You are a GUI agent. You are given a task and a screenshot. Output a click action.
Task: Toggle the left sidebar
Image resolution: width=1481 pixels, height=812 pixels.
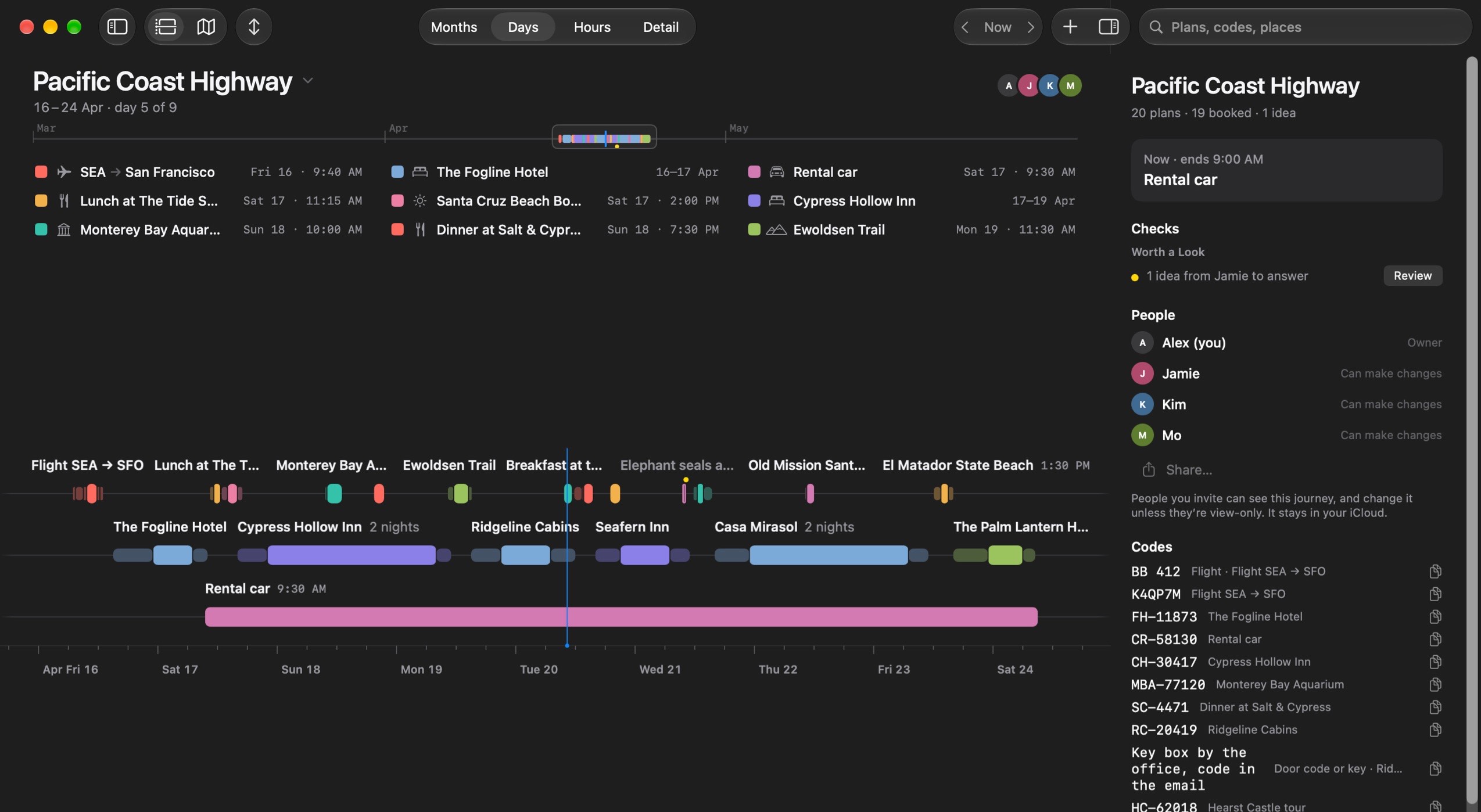[117, 27]
